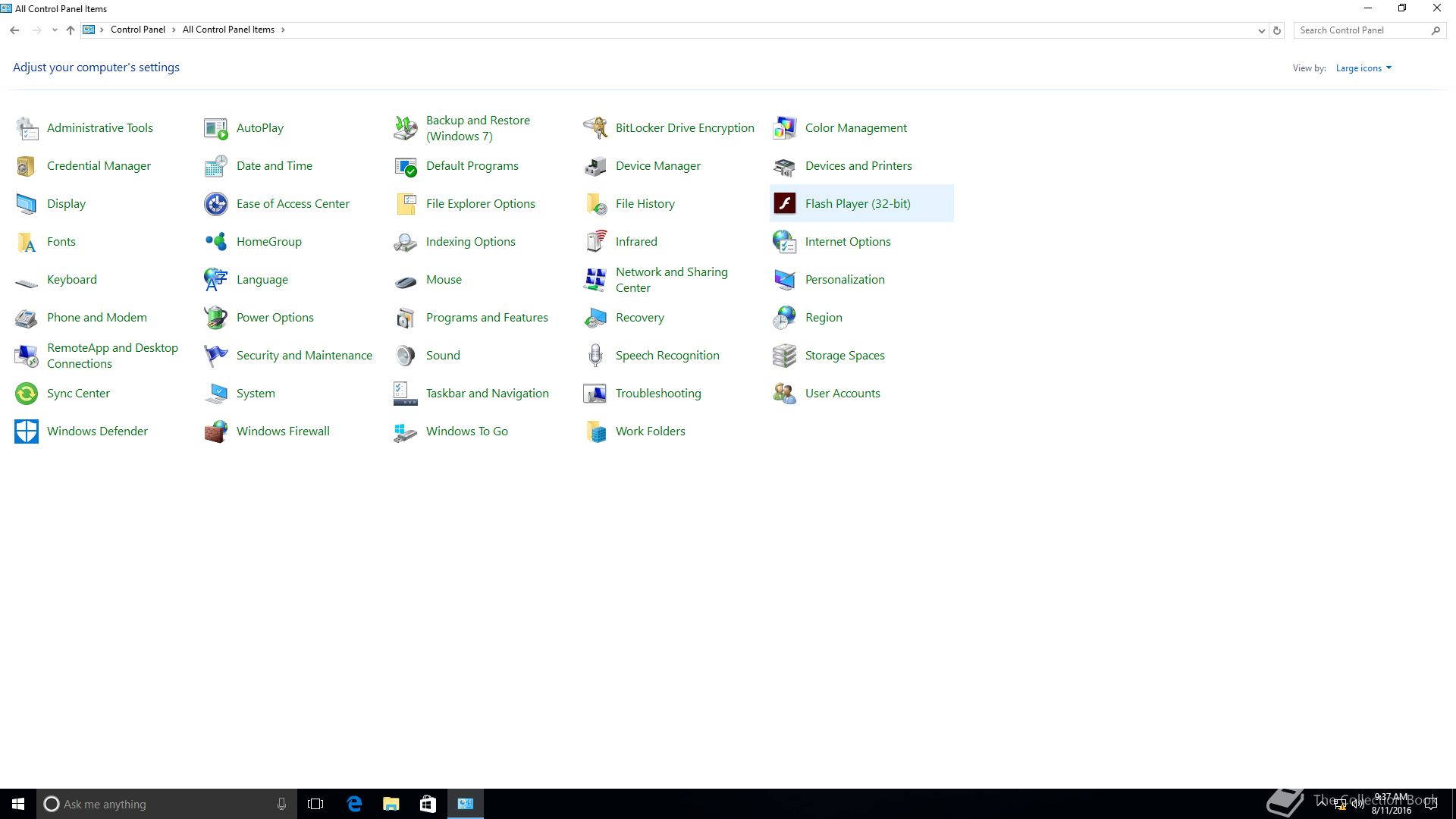
Task: Click the Up one level arrow
Action: pos(71,30)
